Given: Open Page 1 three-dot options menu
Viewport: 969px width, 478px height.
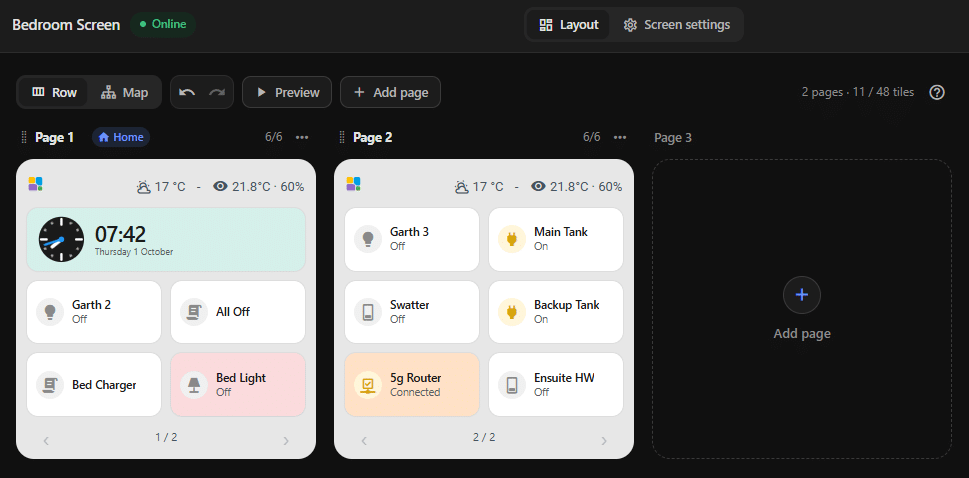Looking at the screenshot, I should (x=302, y=137).
